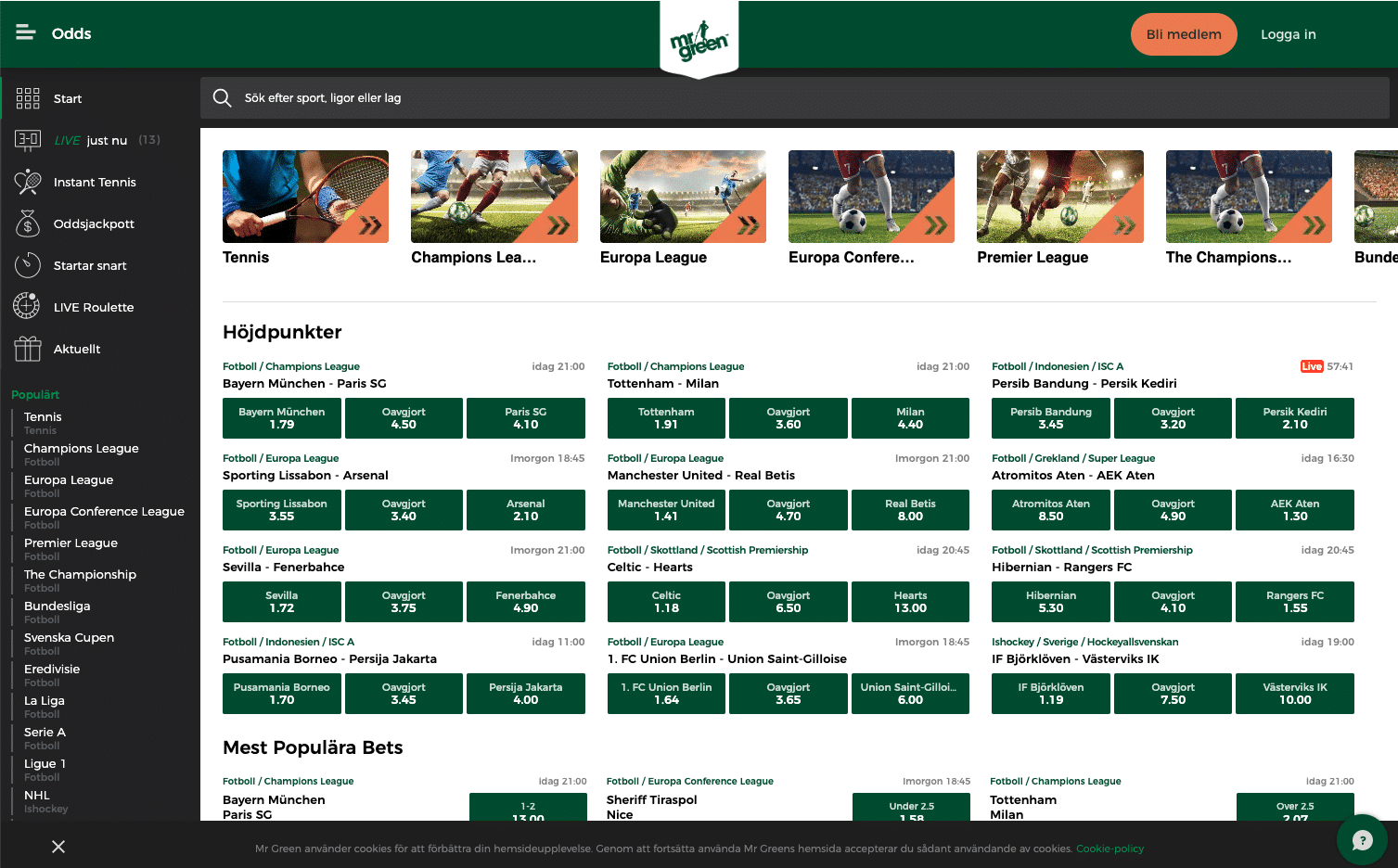Bet on Västerviks IK at 10.00

[x=1295, y=694]
